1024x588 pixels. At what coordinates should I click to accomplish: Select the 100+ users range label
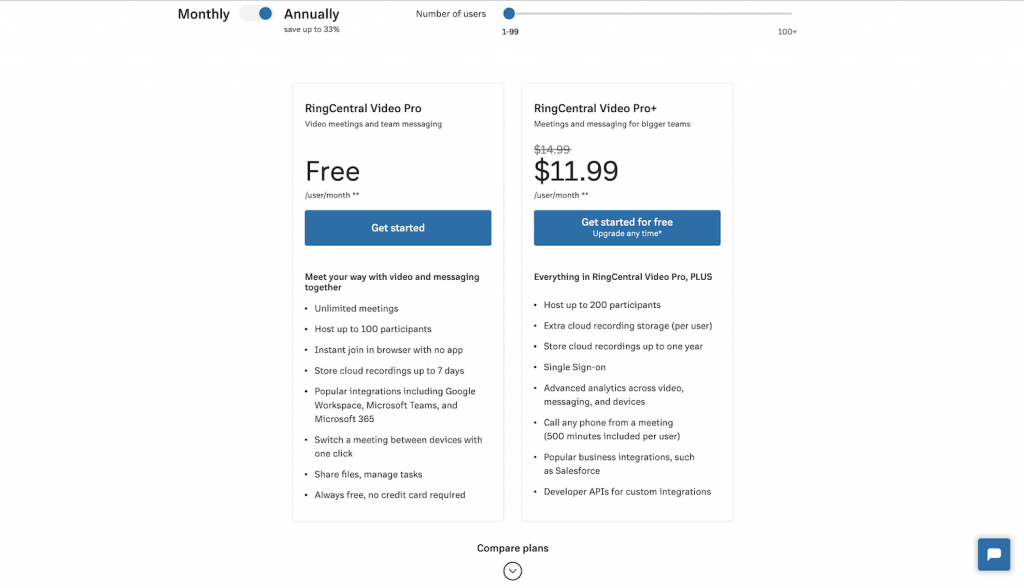(x=787, y=31)
